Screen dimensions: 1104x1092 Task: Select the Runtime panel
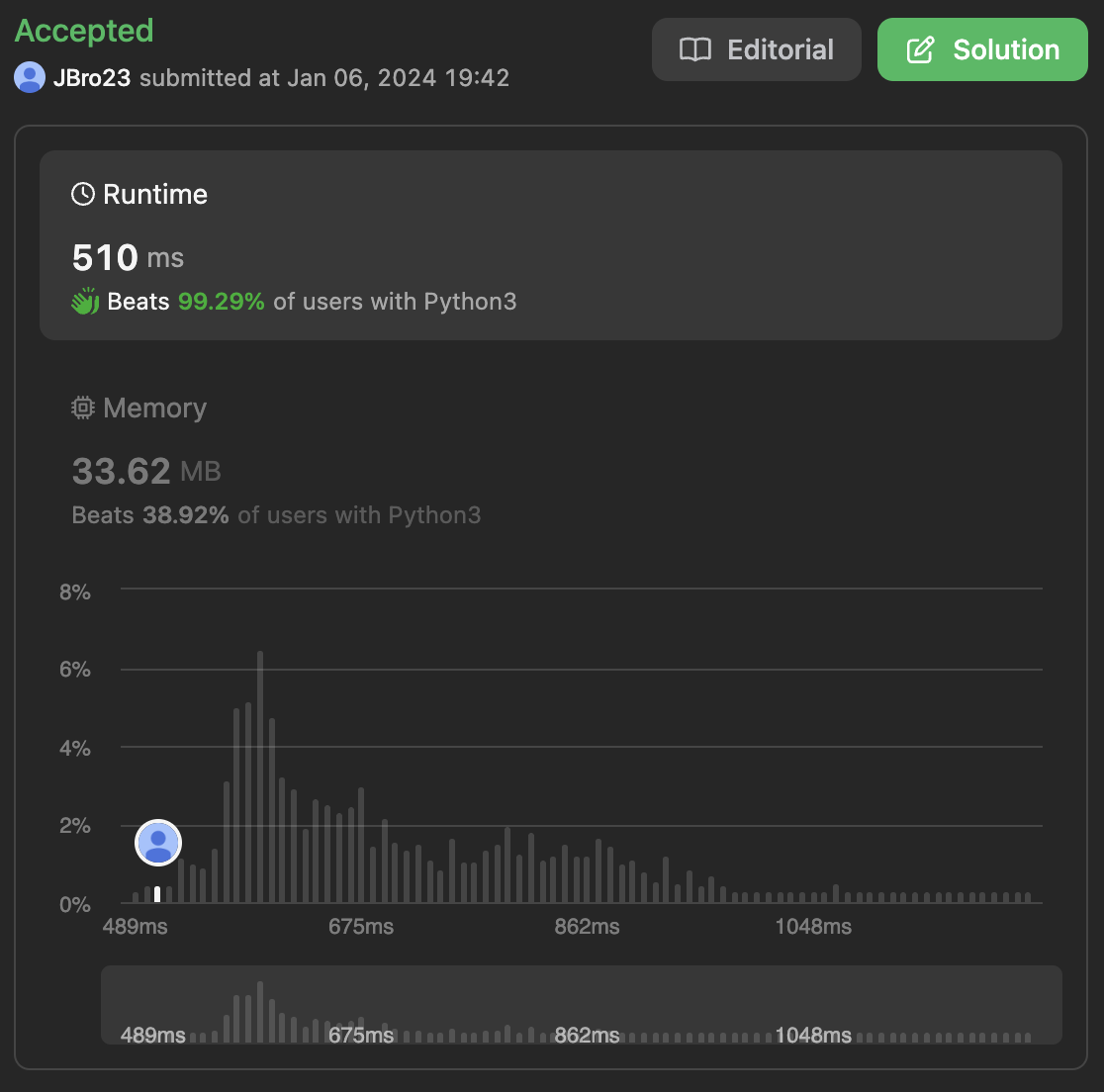[551, 244]
